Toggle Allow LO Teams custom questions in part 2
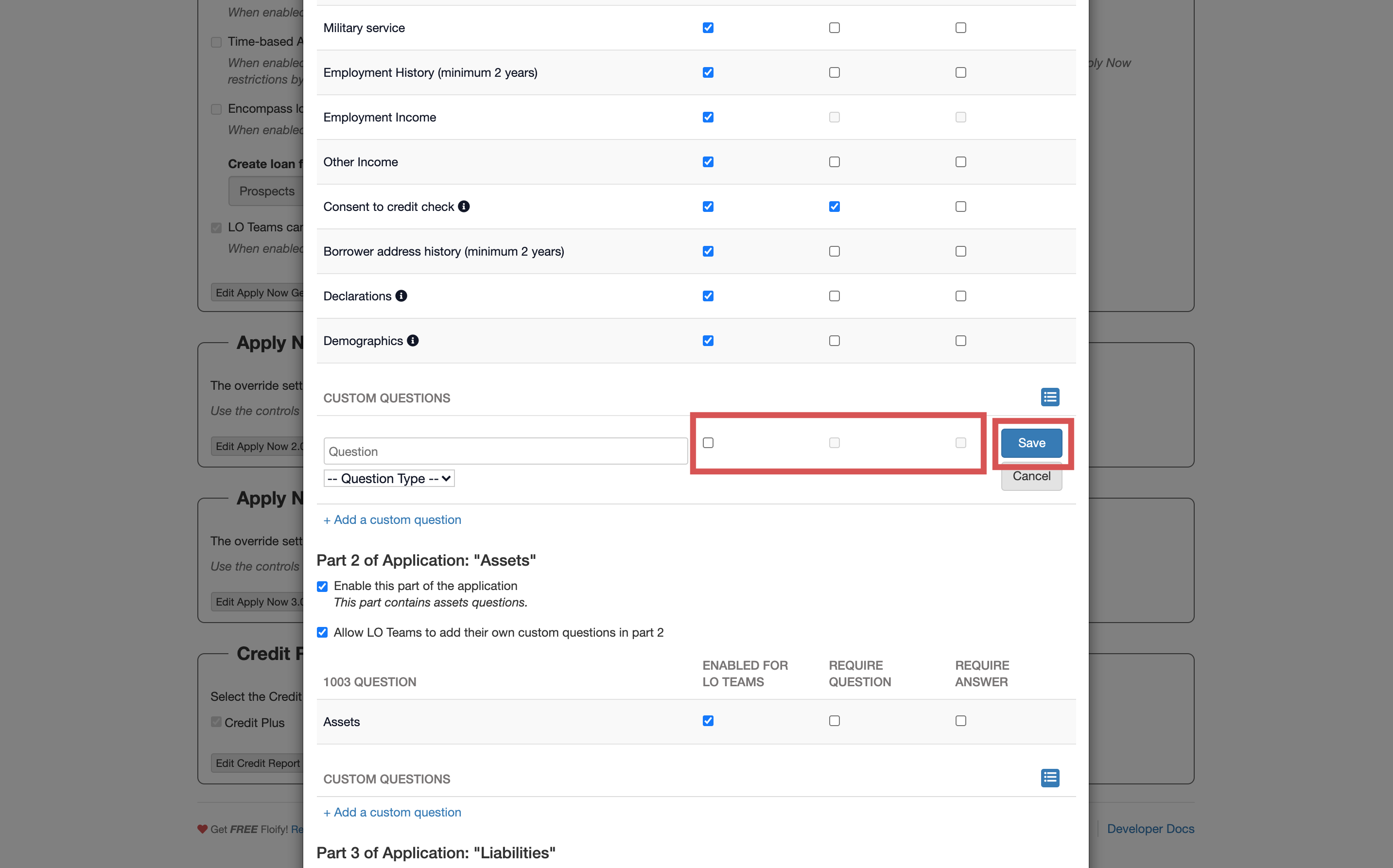 (322, 632)
